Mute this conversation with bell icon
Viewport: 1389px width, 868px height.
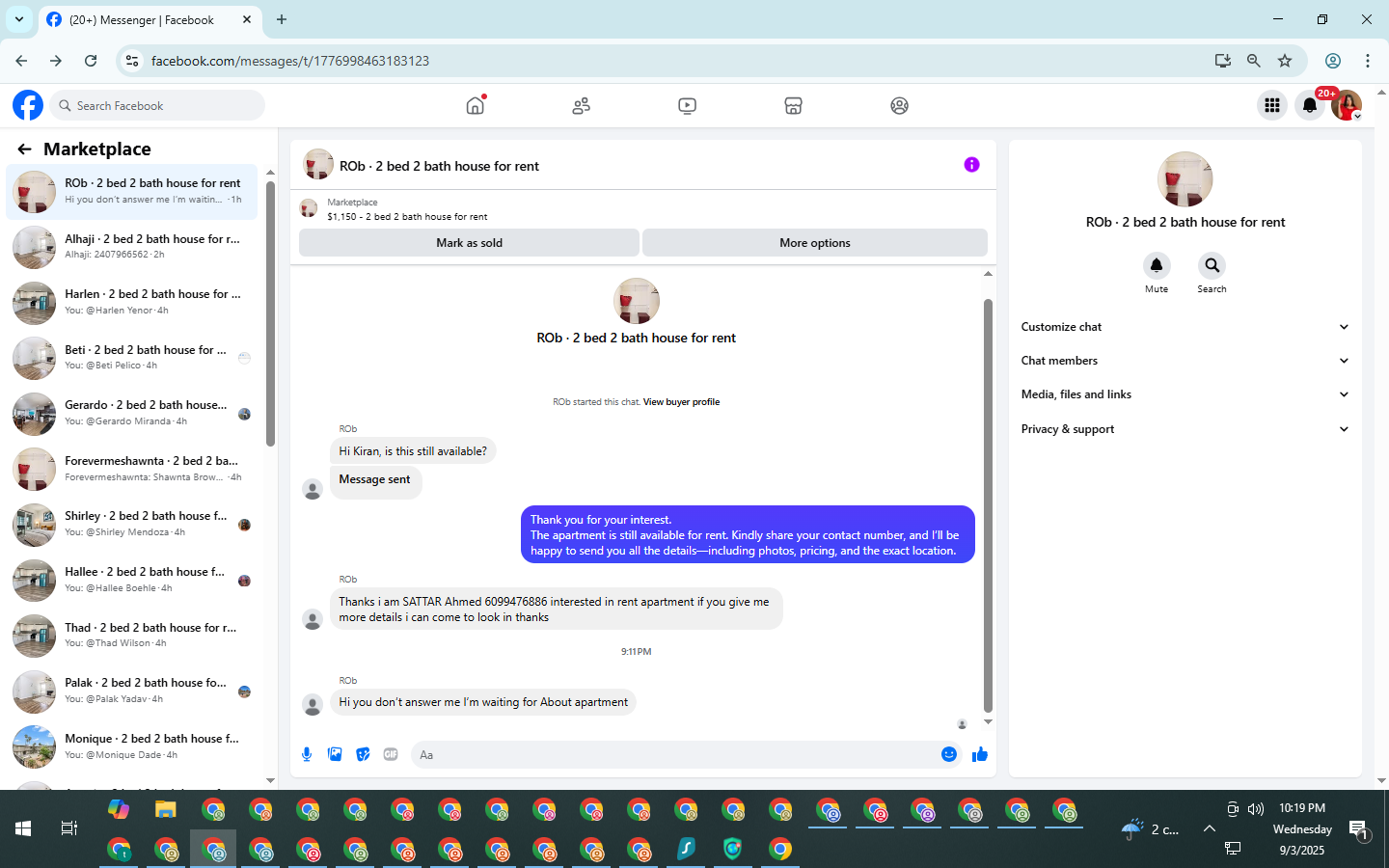[1157, 265]
